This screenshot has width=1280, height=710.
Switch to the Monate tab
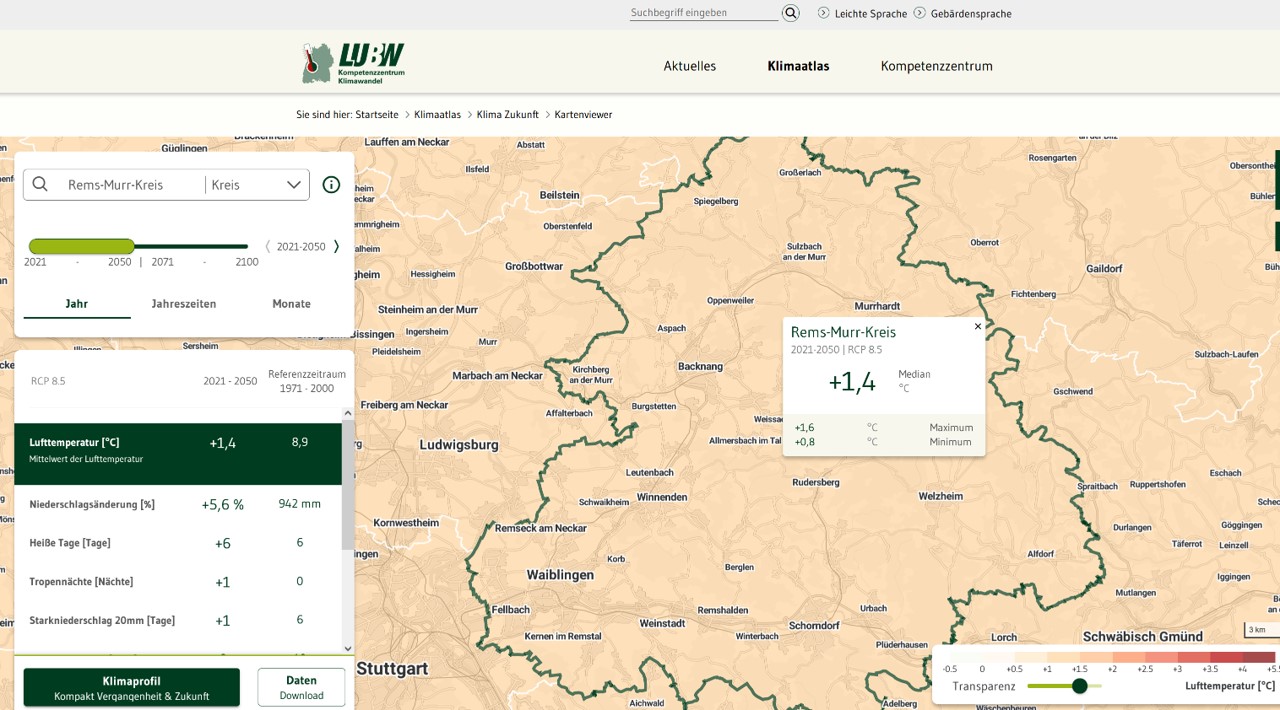(x=292, y=304)
